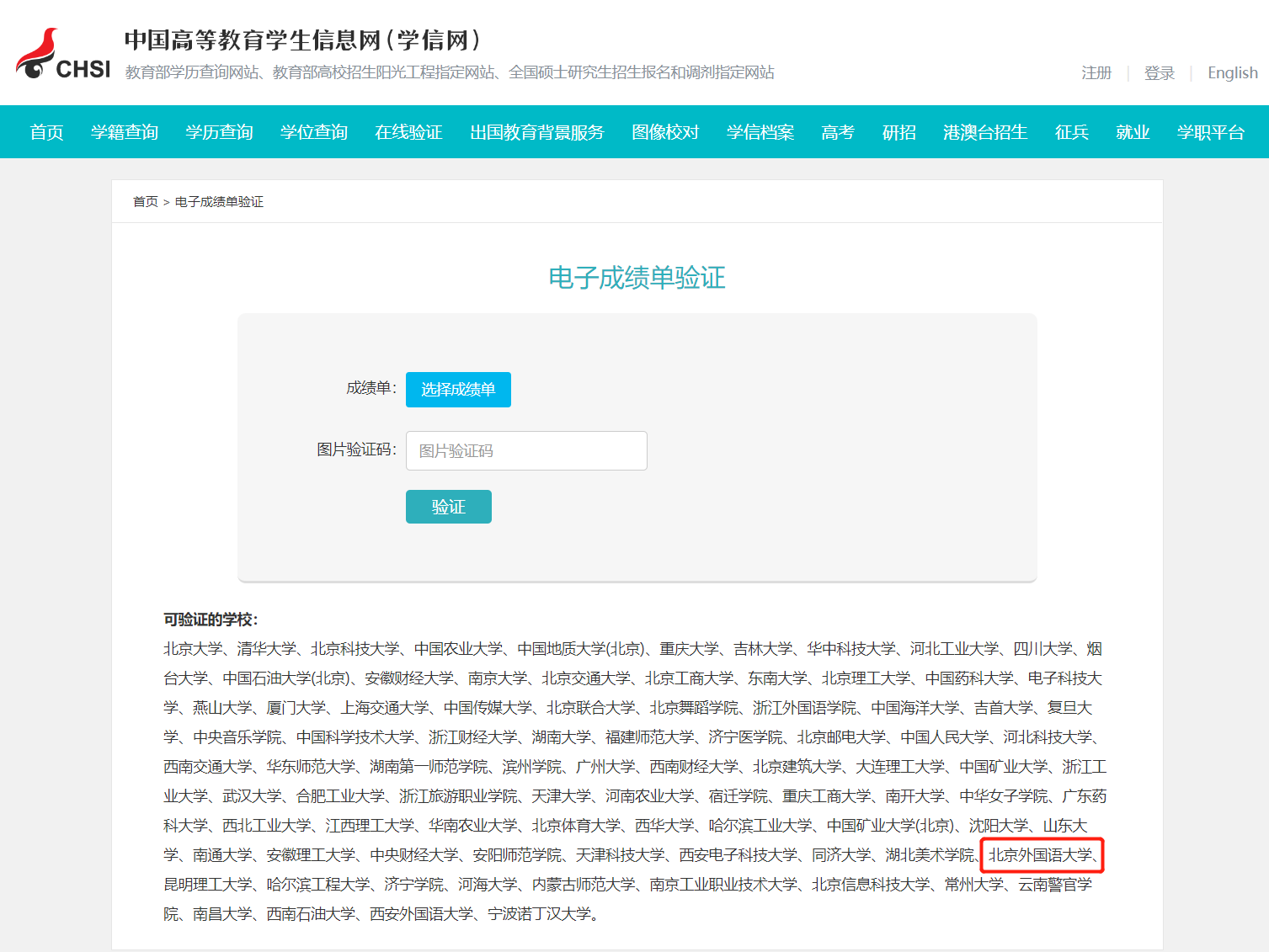Open 港澳台招生 from the top menu

tap(985, 132)
